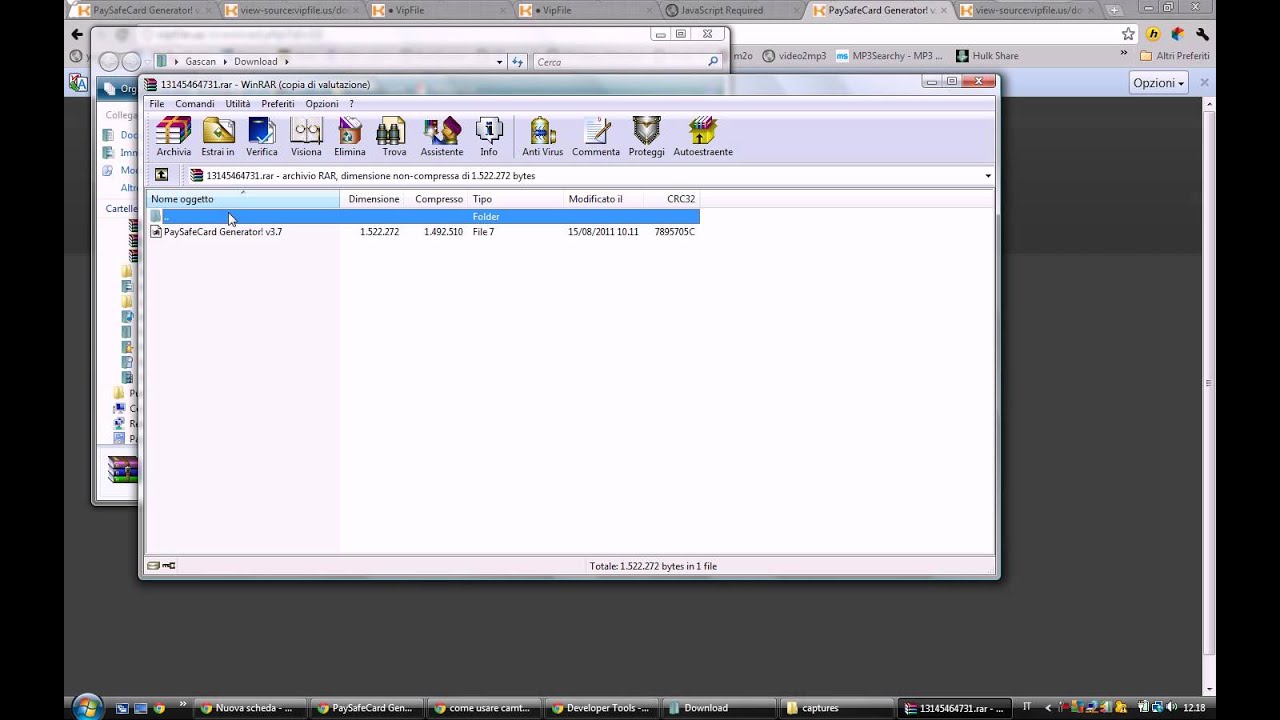
Task: Click the Estrai in extract icon
Action: click(x=218, y=137)
